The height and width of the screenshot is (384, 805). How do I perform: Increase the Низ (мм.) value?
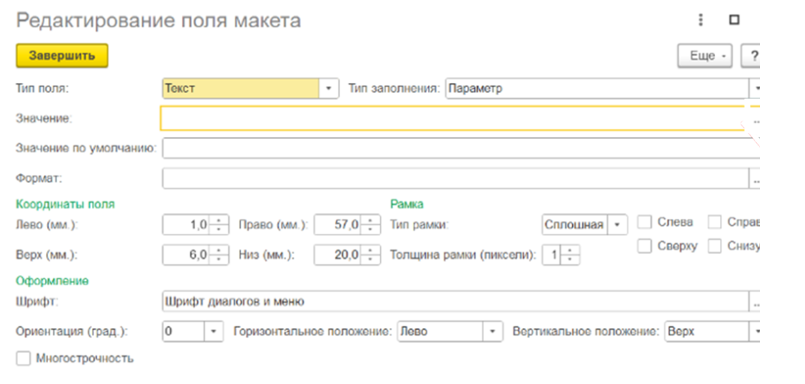(x=371, y=251)
